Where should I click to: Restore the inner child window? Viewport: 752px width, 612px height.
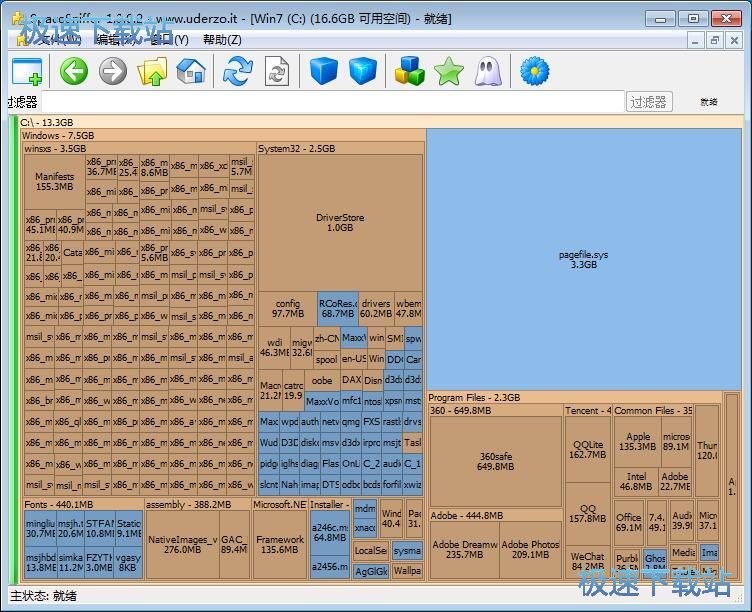715,40
